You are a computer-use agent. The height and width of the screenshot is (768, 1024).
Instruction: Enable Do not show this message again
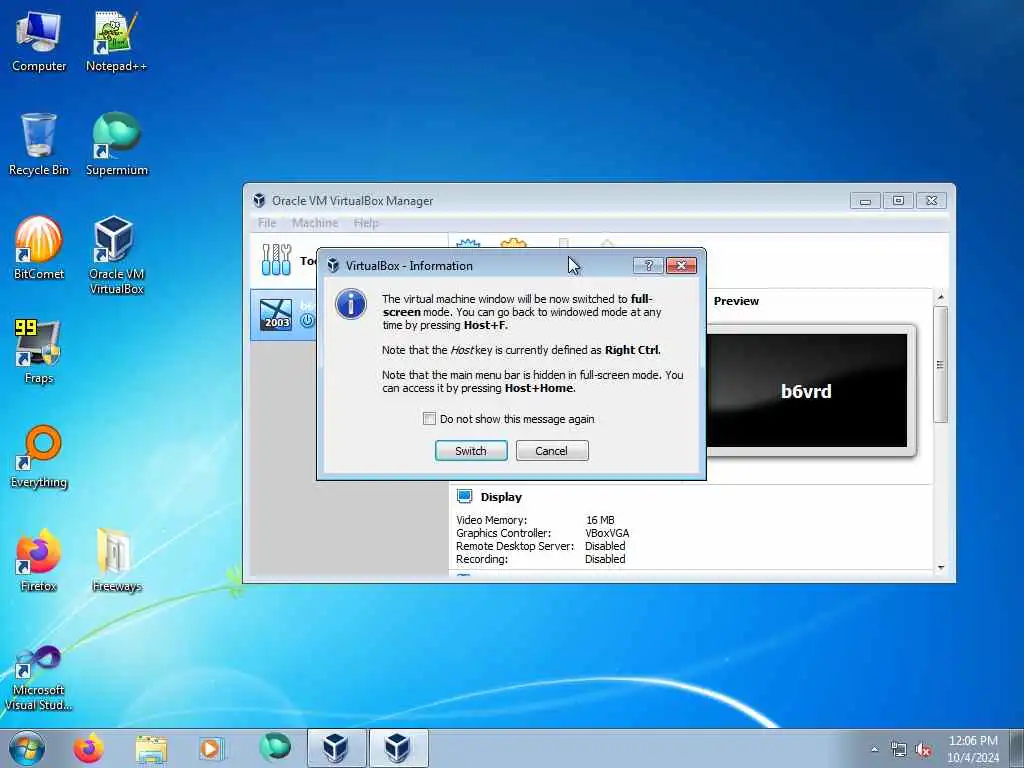pos(429,419)
